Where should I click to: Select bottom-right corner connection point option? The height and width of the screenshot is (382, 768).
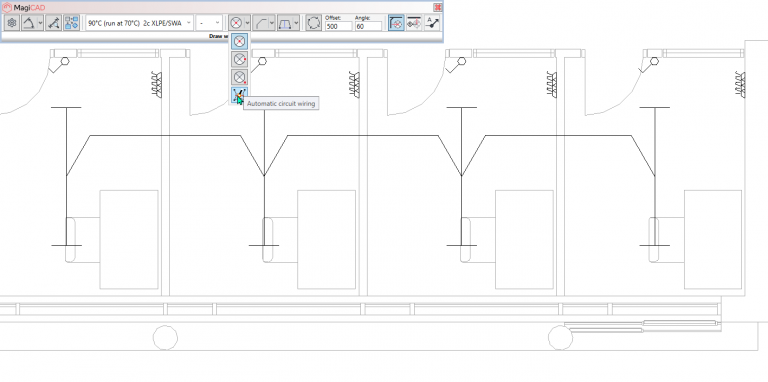(240, 77)
